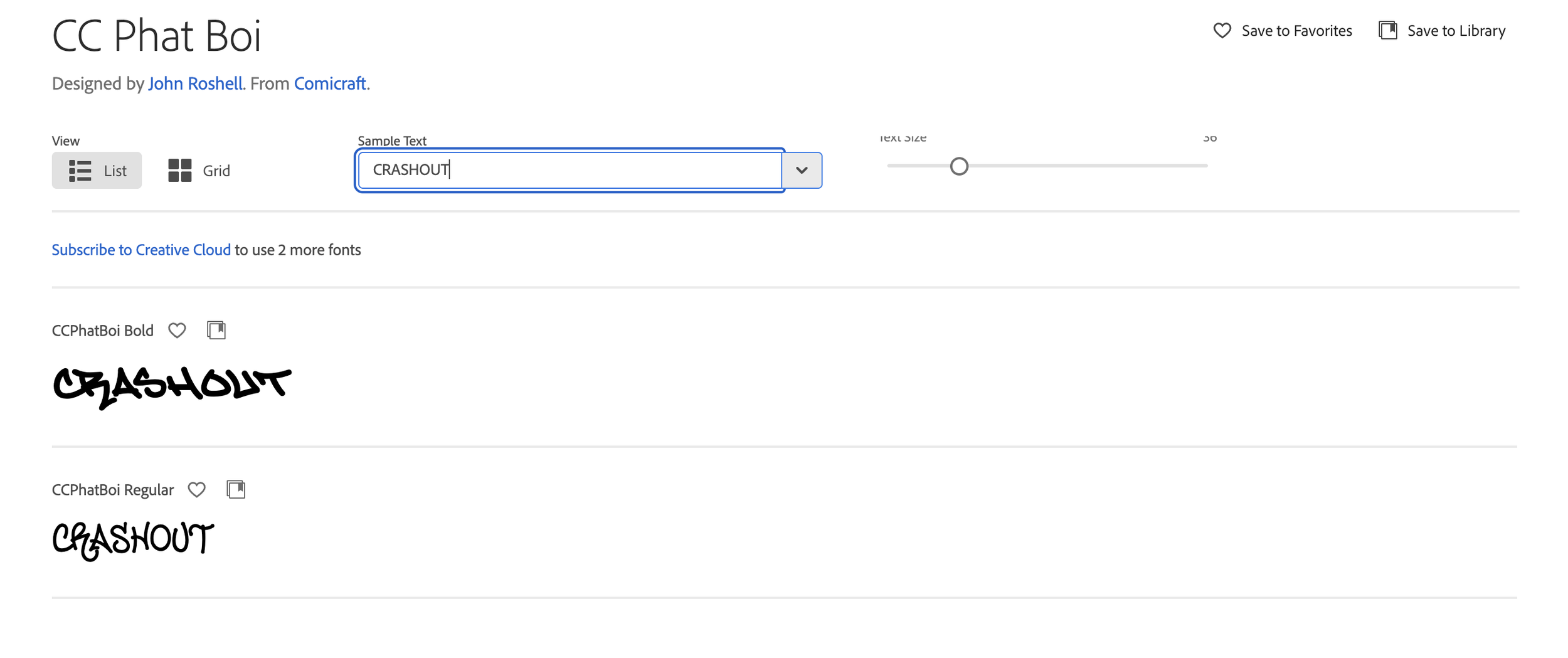Click the CCPhatBoi Bold font name

coord(103,331)
